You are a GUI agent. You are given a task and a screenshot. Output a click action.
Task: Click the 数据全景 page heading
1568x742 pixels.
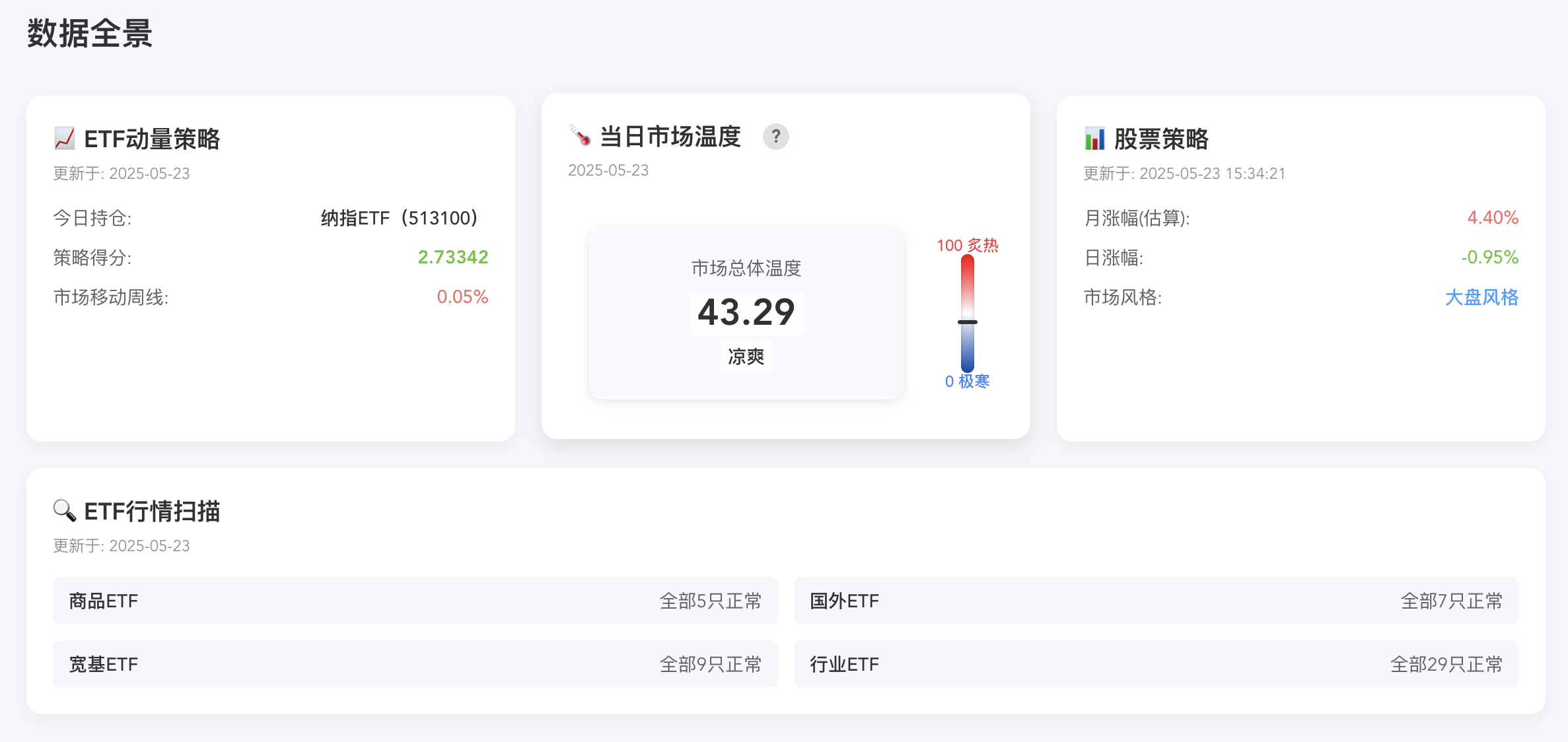[x=90, y=33]
